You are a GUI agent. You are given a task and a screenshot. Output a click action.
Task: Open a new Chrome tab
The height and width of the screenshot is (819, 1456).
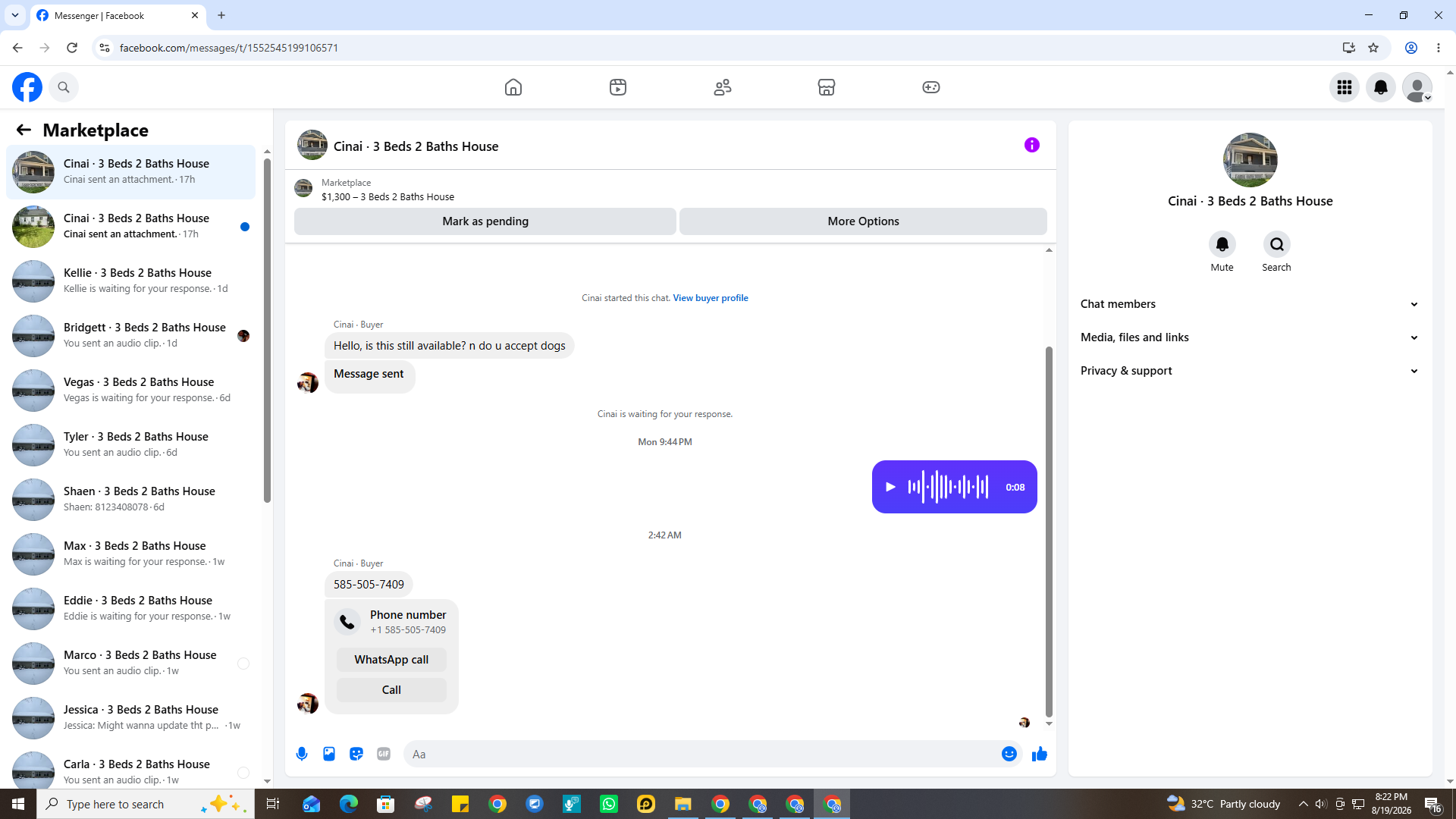[221, 15]
